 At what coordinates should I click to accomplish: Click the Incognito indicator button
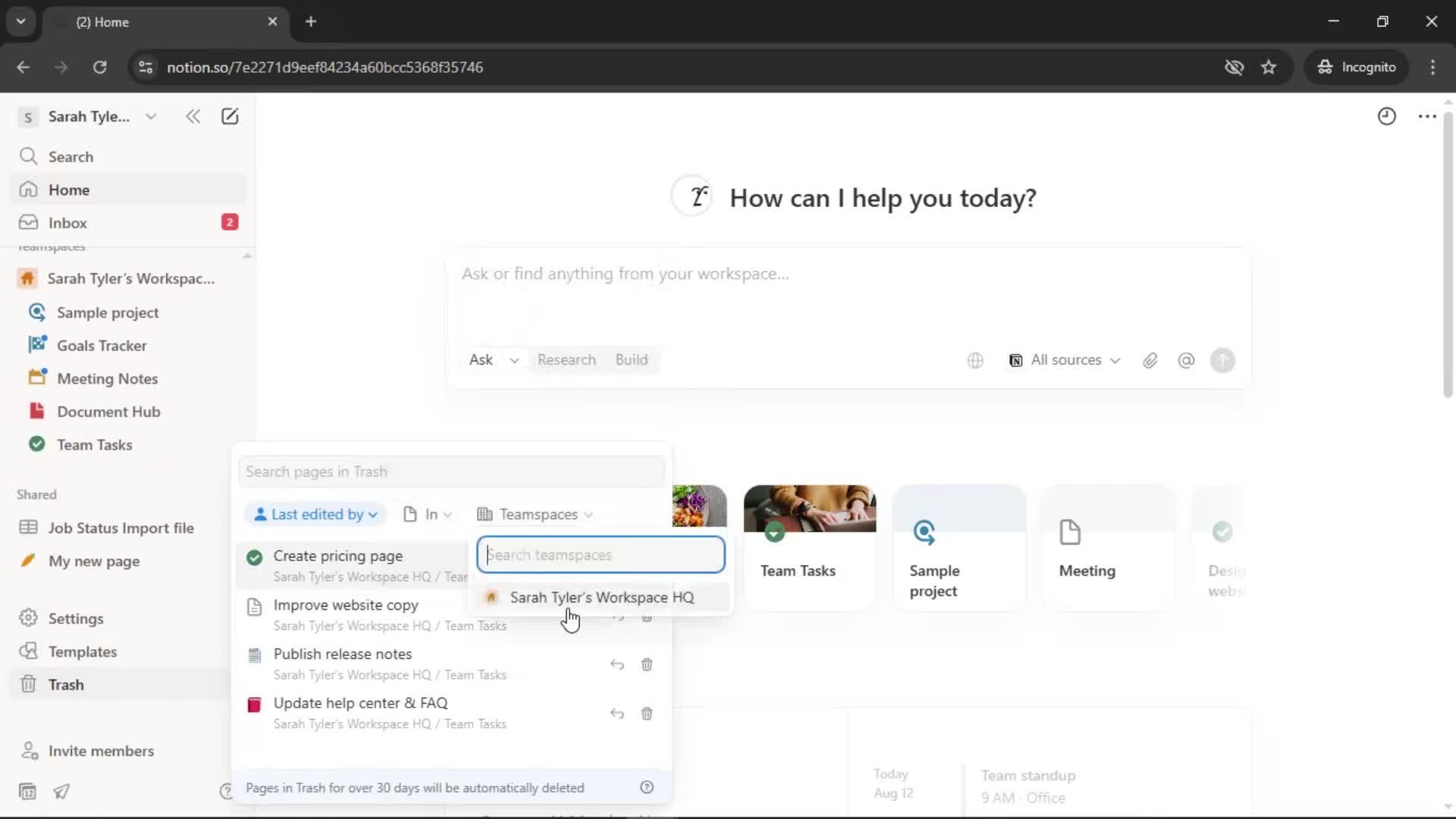1357,67
